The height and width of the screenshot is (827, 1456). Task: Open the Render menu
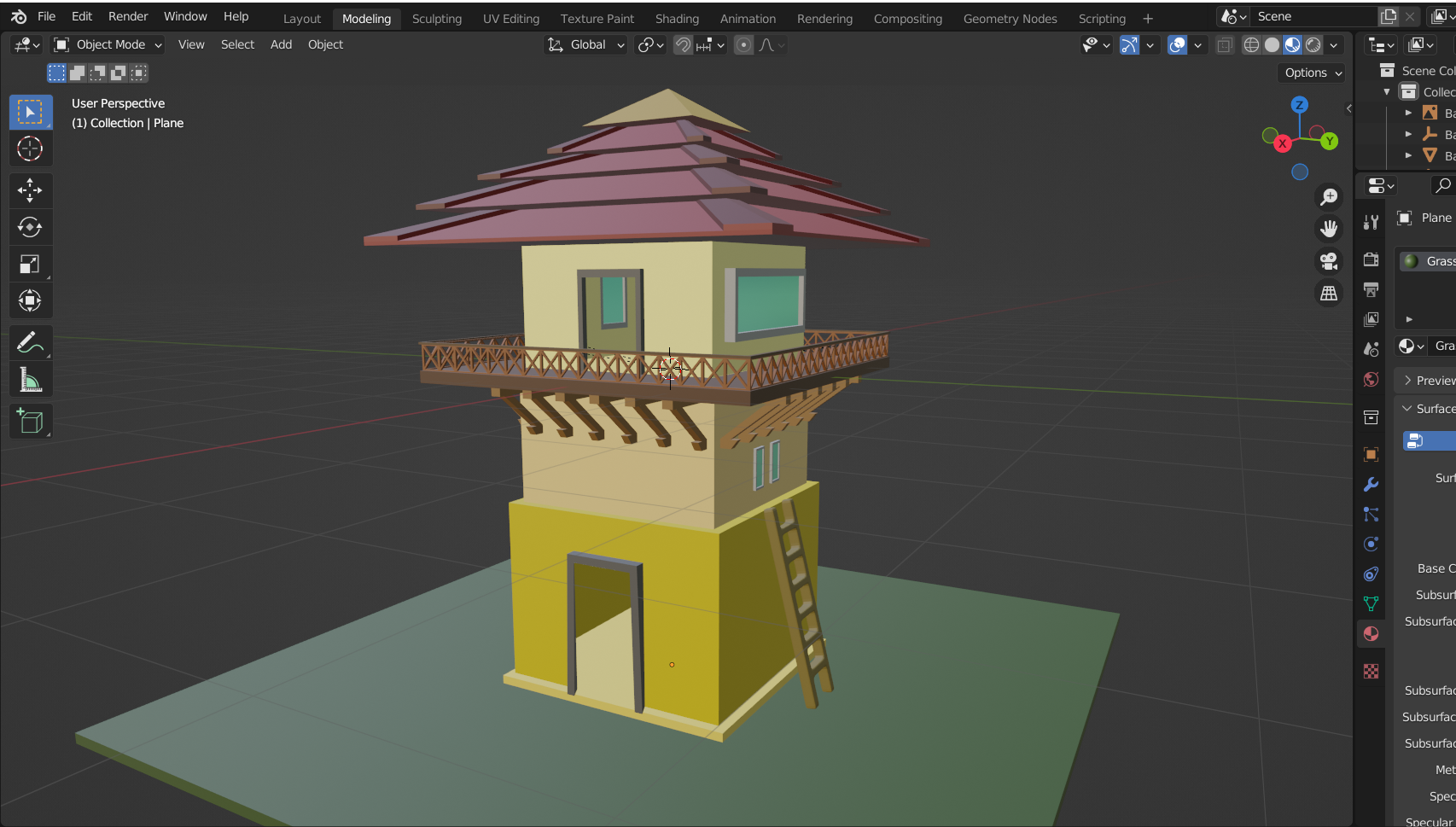pyautogui.click(x=128, y=16)
